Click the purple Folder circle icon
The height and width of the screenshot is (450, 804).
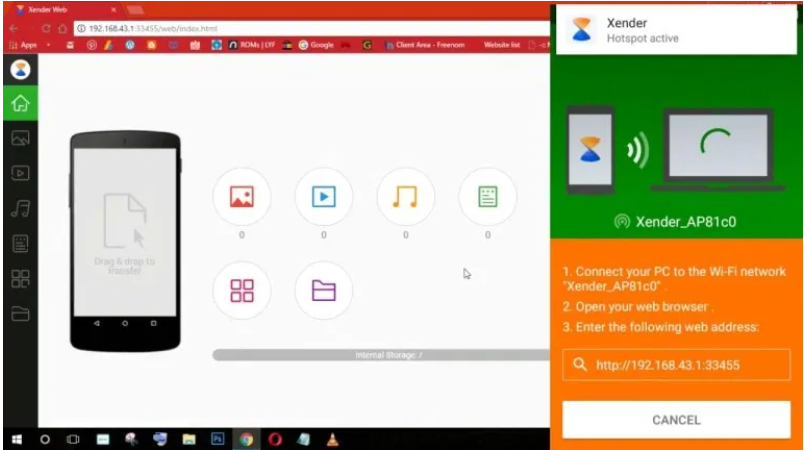pyautogui.click(x=323, y=290)
